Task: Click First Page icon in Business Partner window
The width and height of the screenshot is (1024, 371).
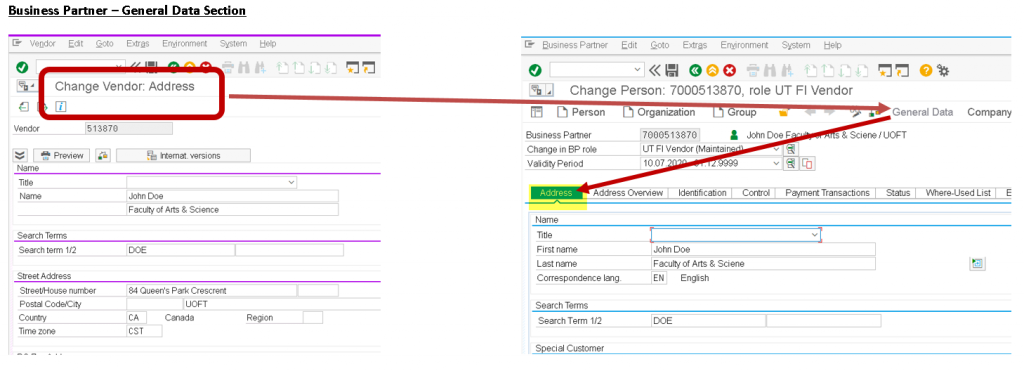Action: [x=810, y=71]
